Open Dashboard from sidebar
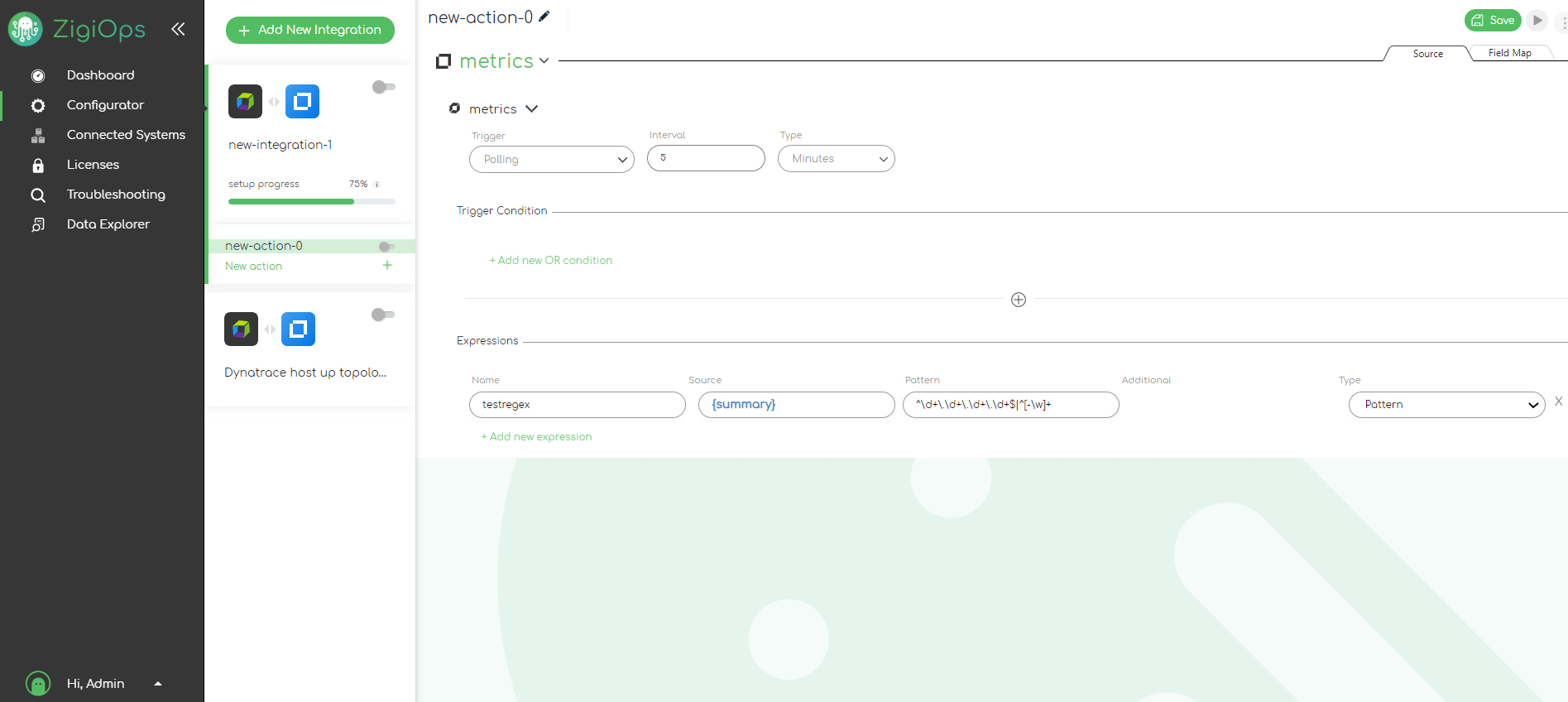 101,75
